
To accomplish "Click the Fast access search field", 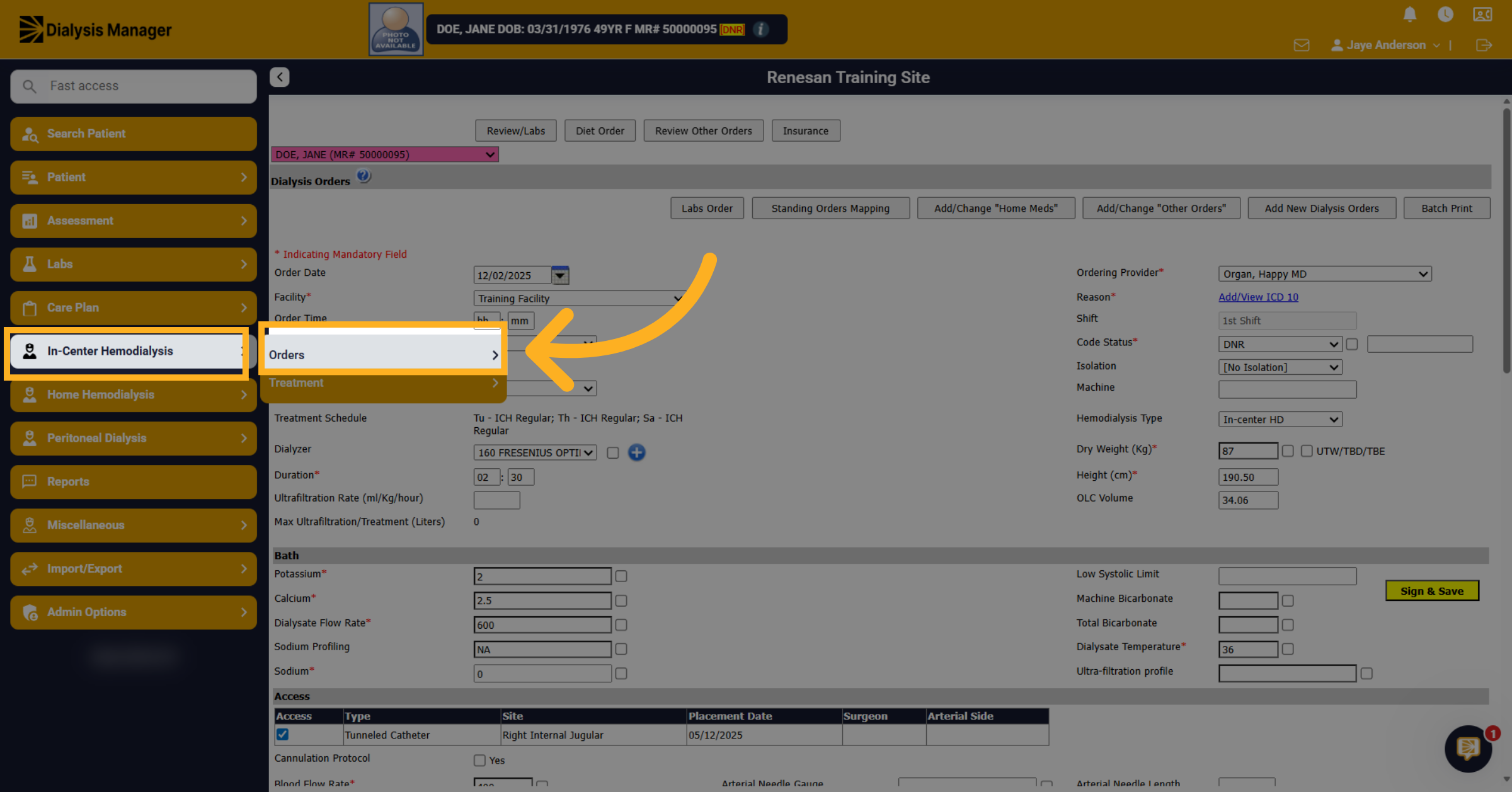I will [134, 86].
